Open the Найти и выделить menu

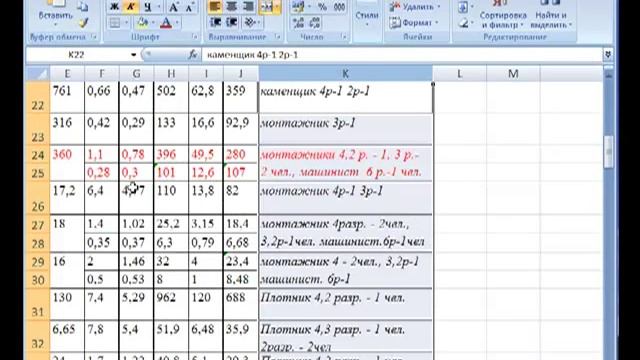coord(551,15)
